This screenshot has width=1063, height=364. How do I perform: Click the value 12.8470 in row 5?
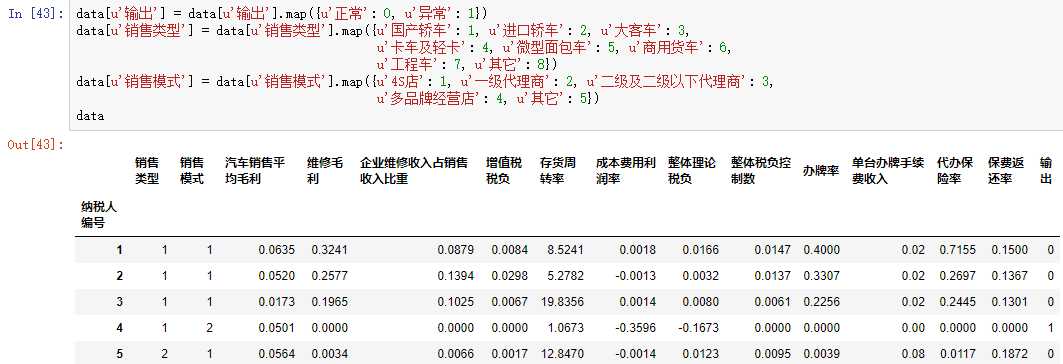click(562, 354)
